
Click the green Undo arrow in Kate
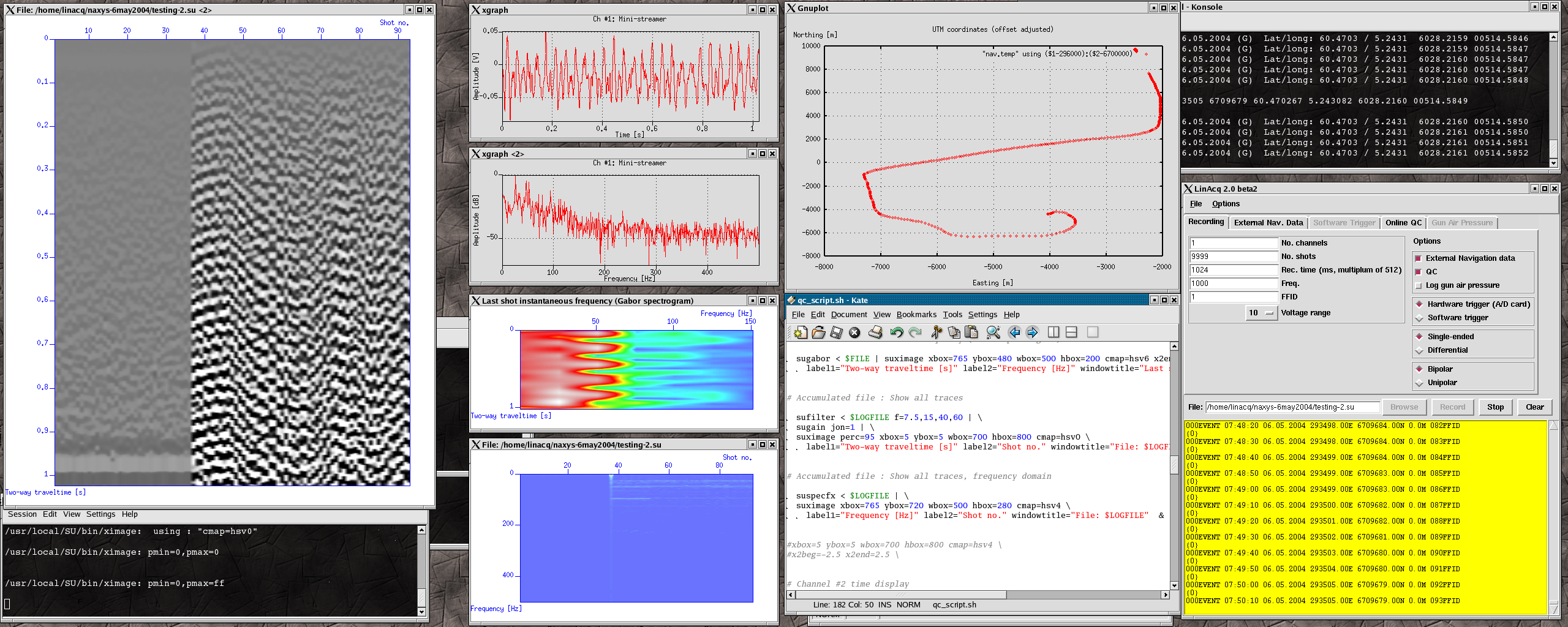coord(897,332)
